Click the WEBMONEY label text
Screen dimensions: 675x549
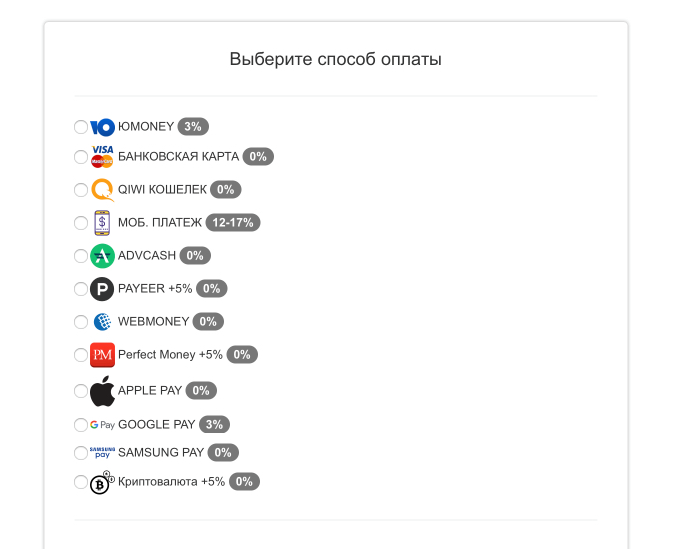point(153,322)
